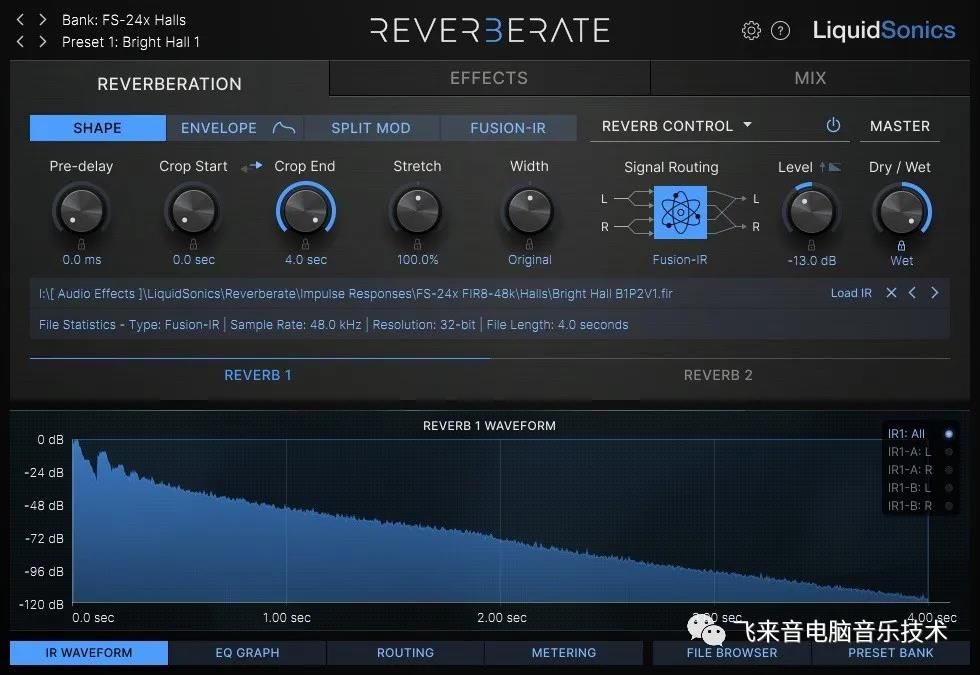
Task: Open the help question mark icon
Action: (781, 30)
